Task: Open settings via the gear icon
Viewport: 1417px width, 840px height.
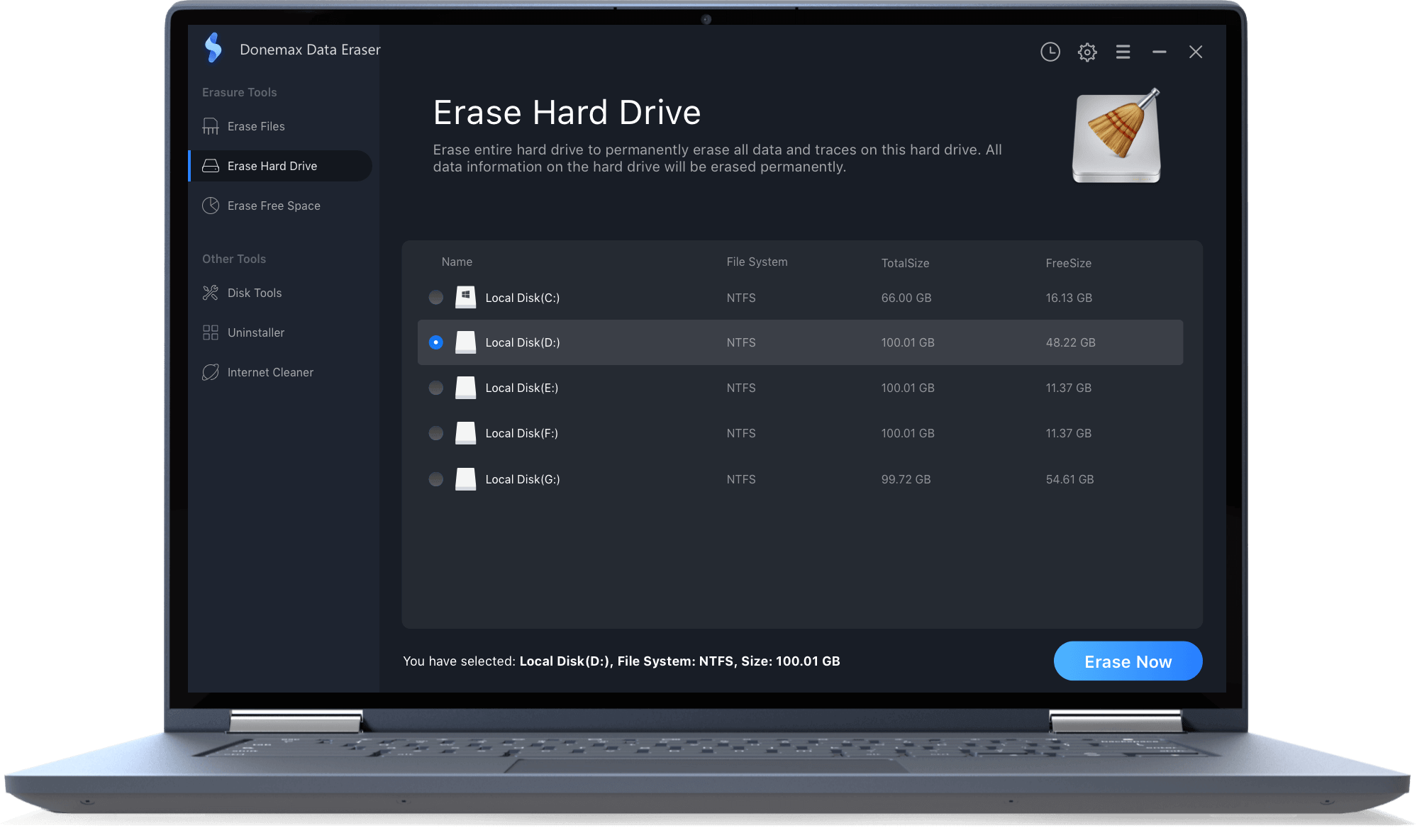Action: click(x=1087, y=52)
